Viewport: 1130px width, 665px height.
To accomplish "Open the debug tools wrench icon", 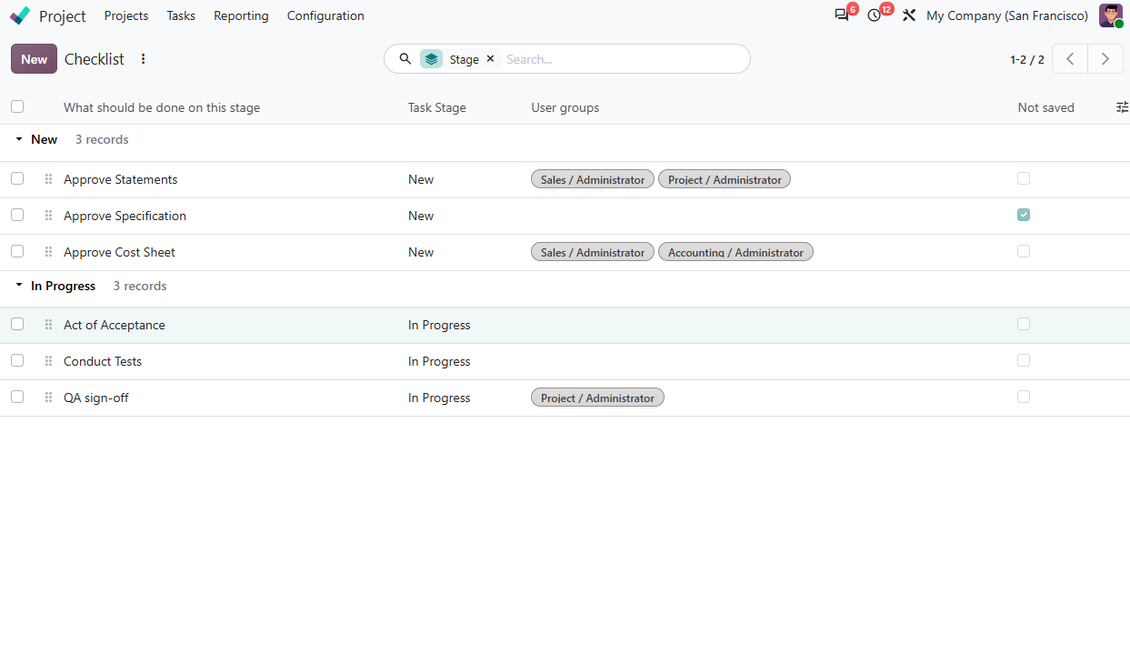I will click(x=909, y=15).
